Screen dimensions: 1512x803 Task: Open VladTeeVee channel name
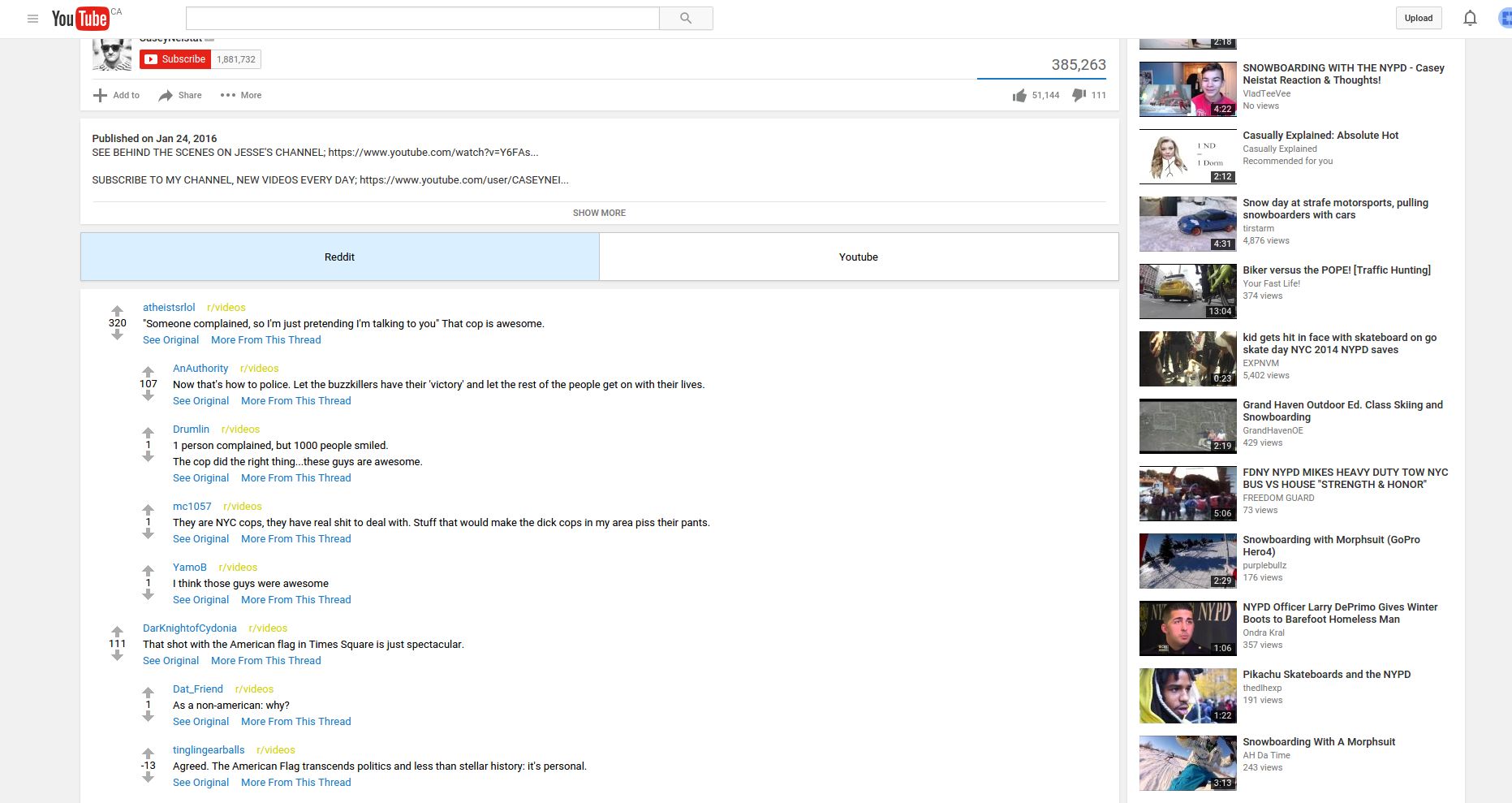point(1266,94)
